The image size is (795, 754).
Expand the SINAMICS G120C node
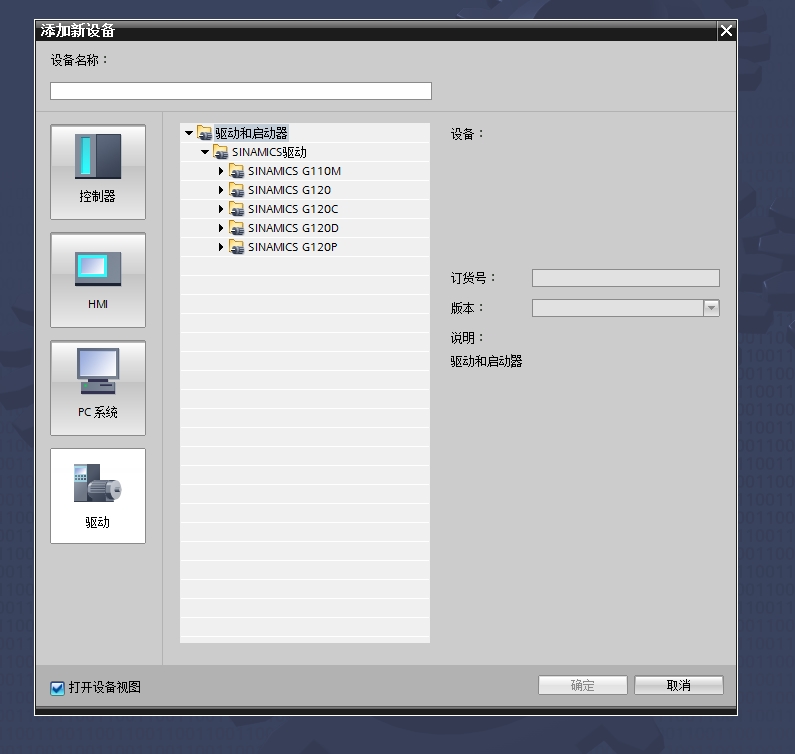pyautogui.click(x=221, y=209)
